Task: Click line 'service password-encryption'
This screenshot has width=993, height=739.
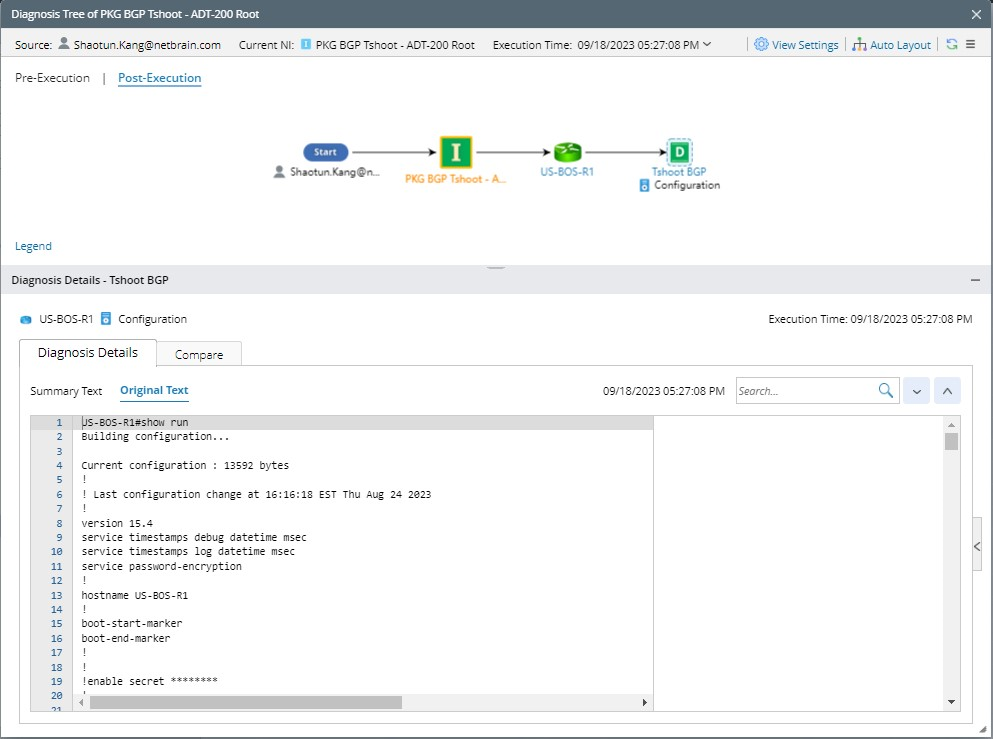Action: [161, 566]
